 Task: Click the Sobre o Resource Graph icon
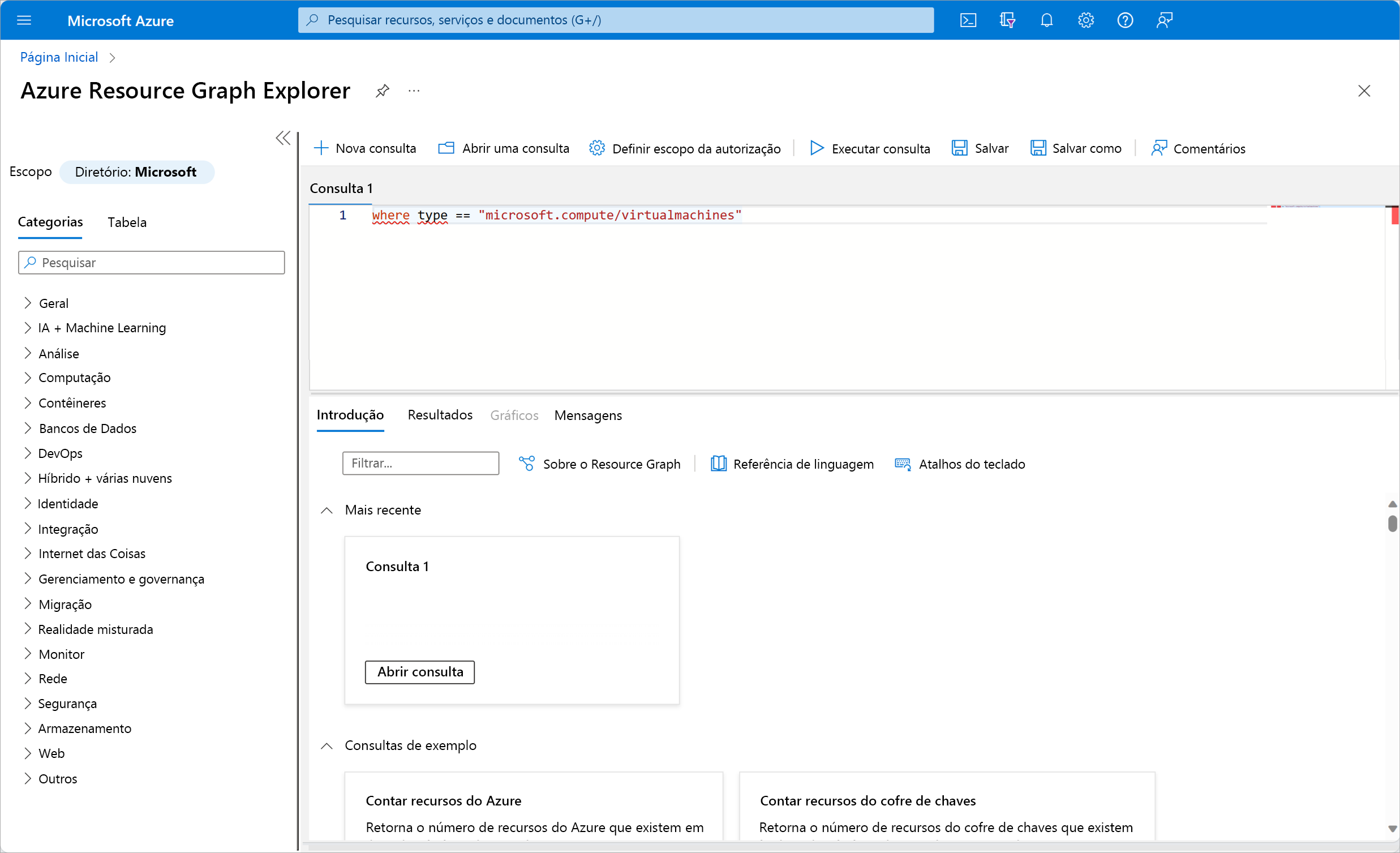[526, 464]
